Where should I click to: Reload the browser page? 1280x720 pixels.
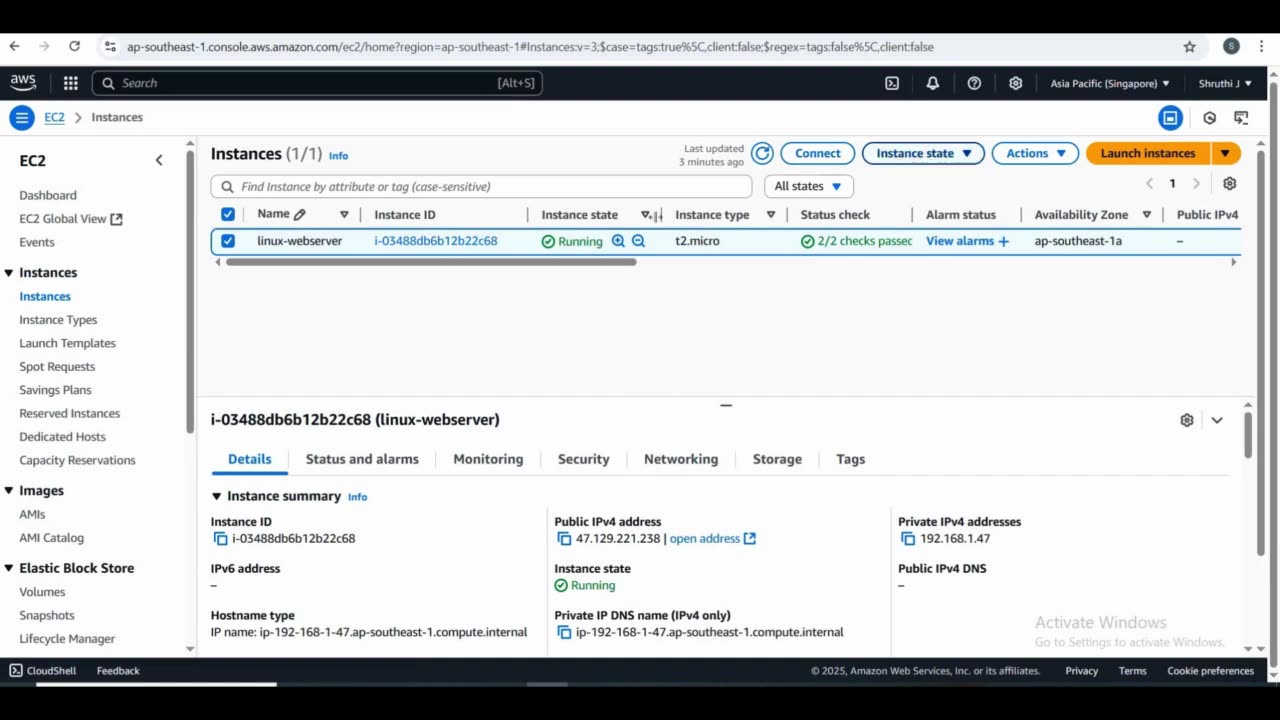tap(74, 46)
